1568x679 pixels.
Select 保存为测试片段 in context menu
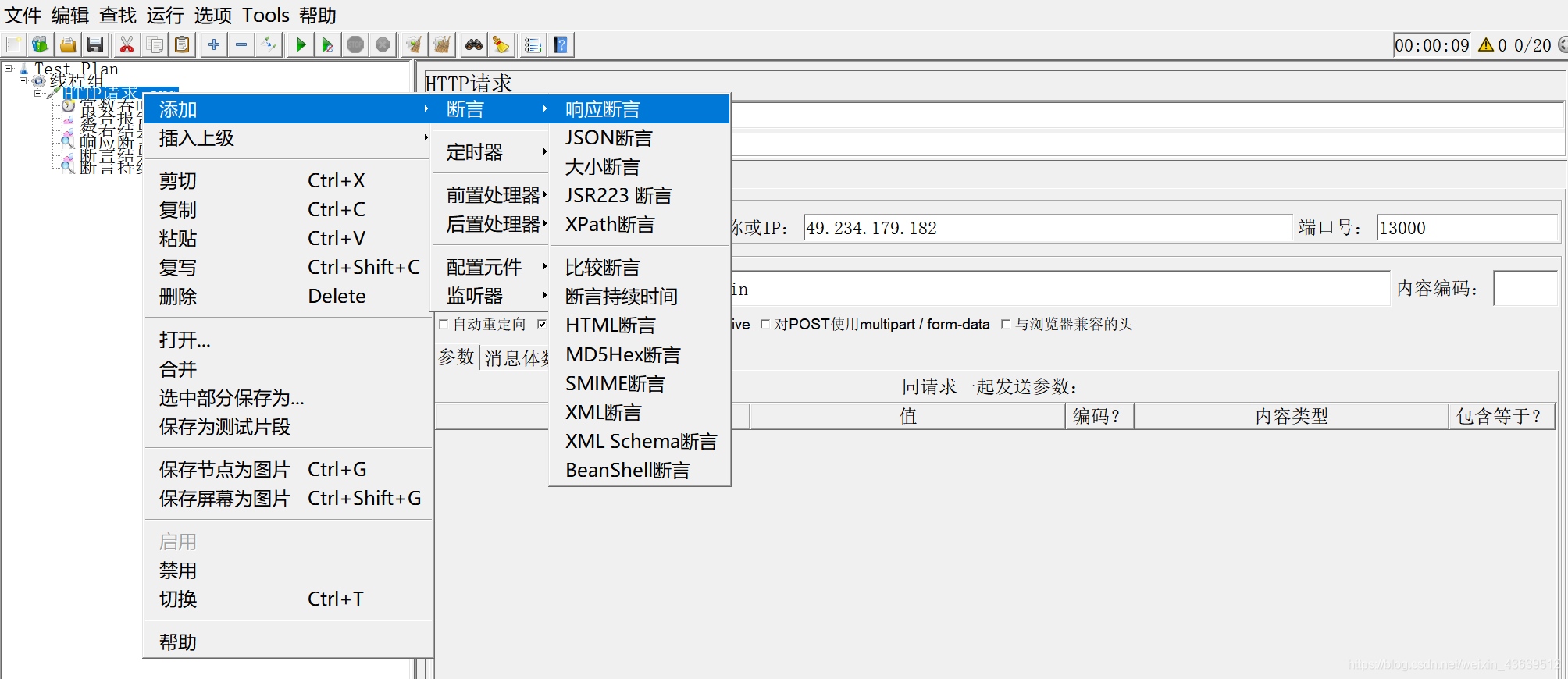[x=288, y=427]
